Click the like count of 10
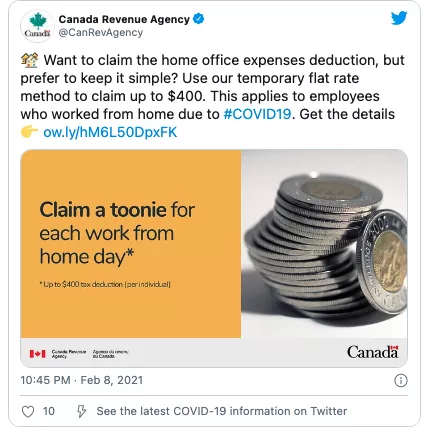The width and height of the screenshot is (427, 431). [49, 411]
